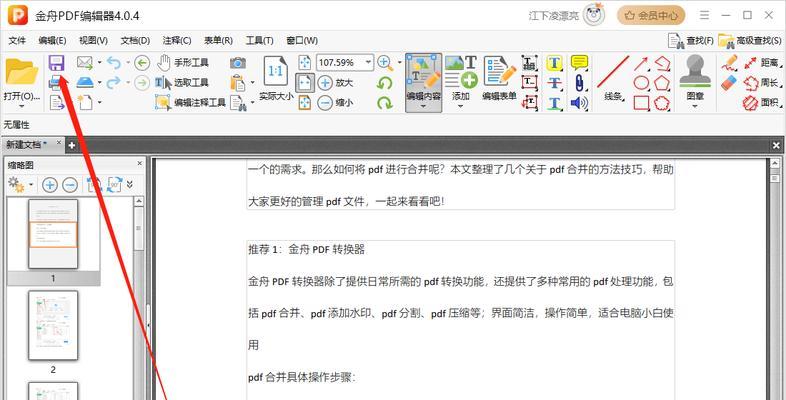The image size is (786, 400).
Task: Rotate view counterclockwise with green arrow
Action: (384, 83)
